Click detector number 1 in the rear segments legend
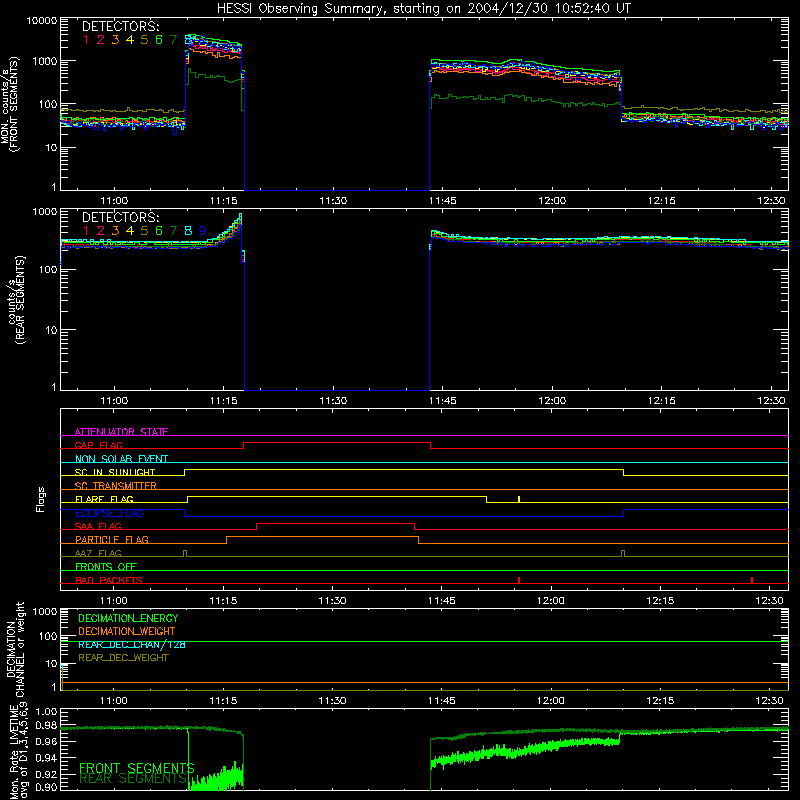The width and height of the screenshot is (800, 800). 86,231
